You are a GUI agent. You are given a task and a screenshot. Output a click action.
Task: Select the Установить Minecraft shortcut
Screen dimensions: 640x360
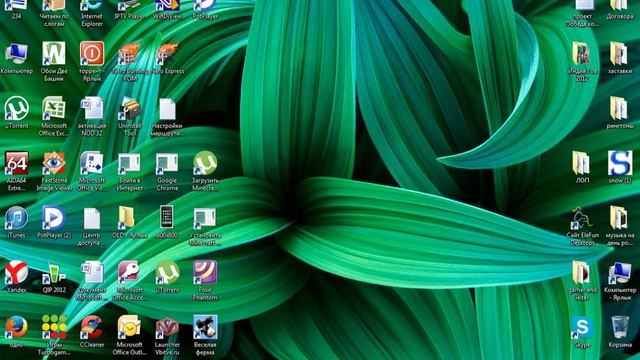click(x=205, y=227)
